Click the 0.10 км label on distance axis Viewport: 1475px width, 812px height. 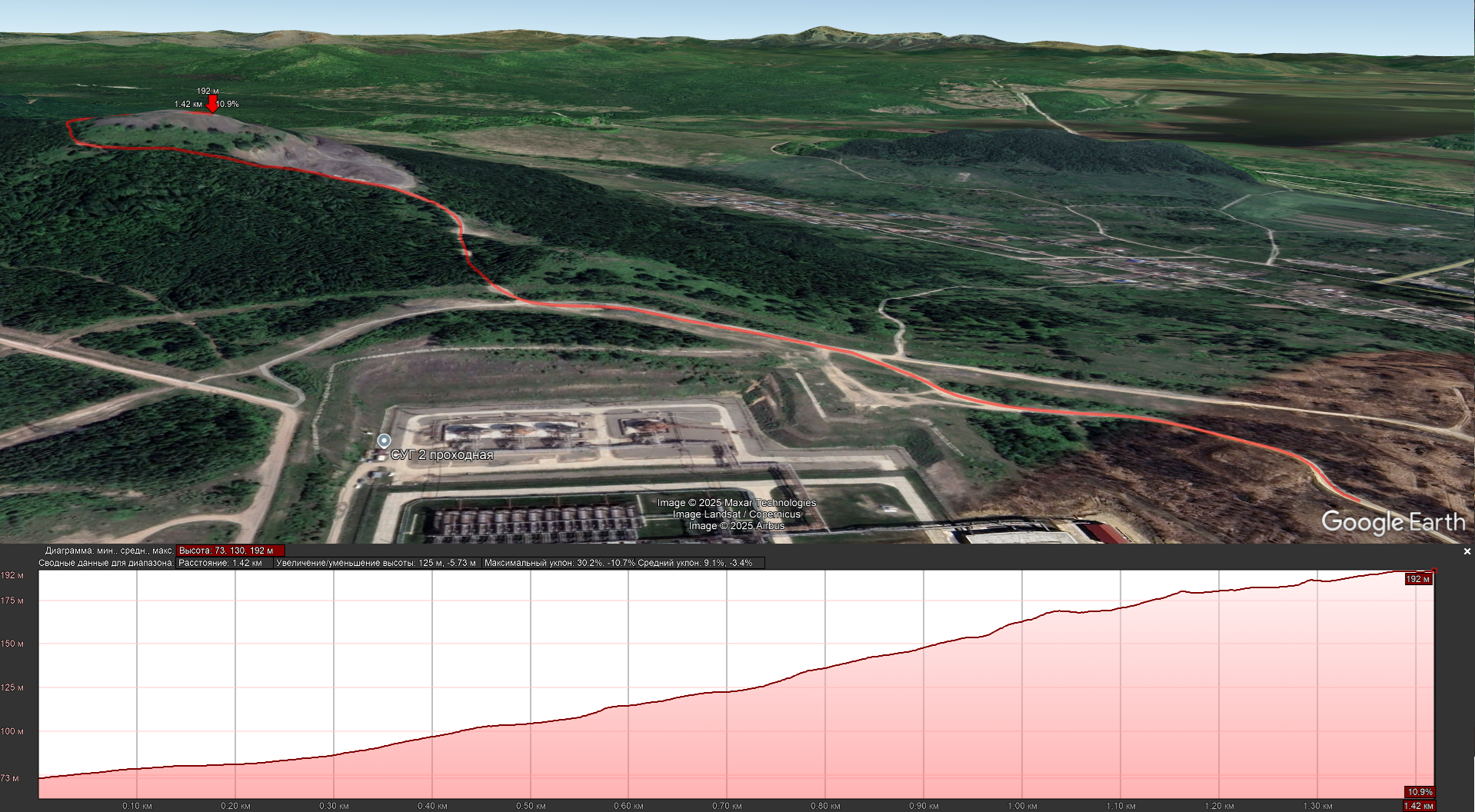[x=137, y=806]
